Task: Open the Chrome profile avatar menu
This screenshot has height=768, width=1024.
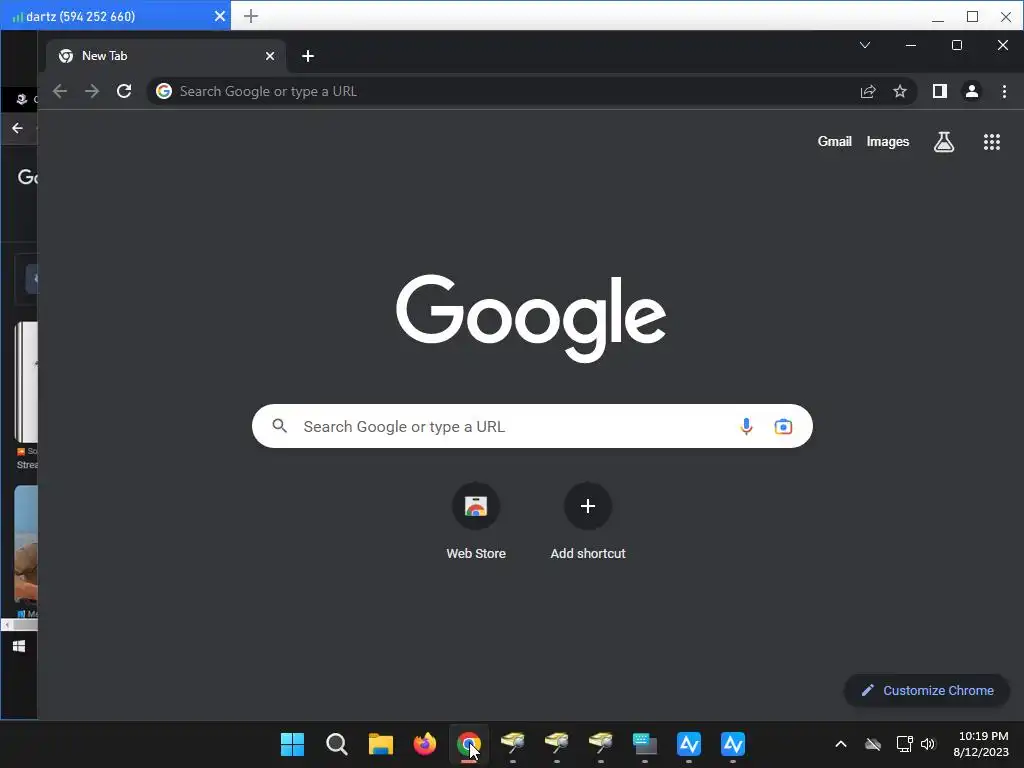Action: [972, 91]
